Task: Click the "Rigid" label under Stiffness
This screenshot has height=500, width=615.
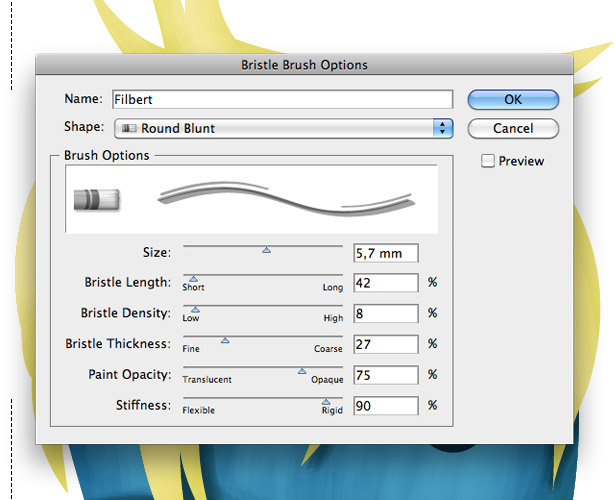Action: [332, 410]
